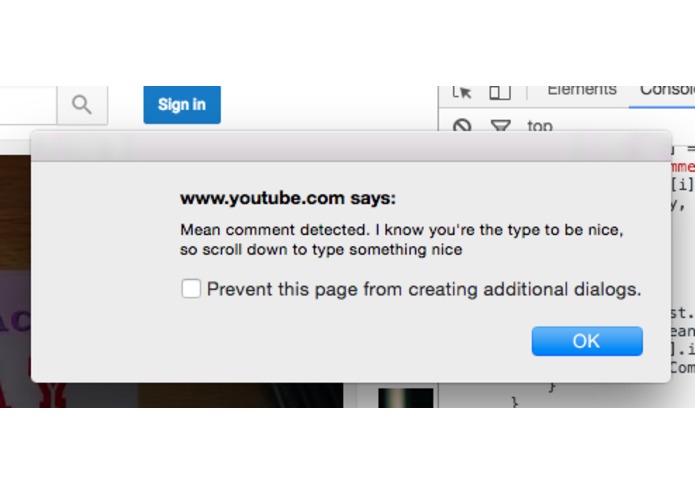Image resolution: width=695 pixels, height=494 pixels.
Task: Clear console with the circle-slash icon
Action: point(462,124)
